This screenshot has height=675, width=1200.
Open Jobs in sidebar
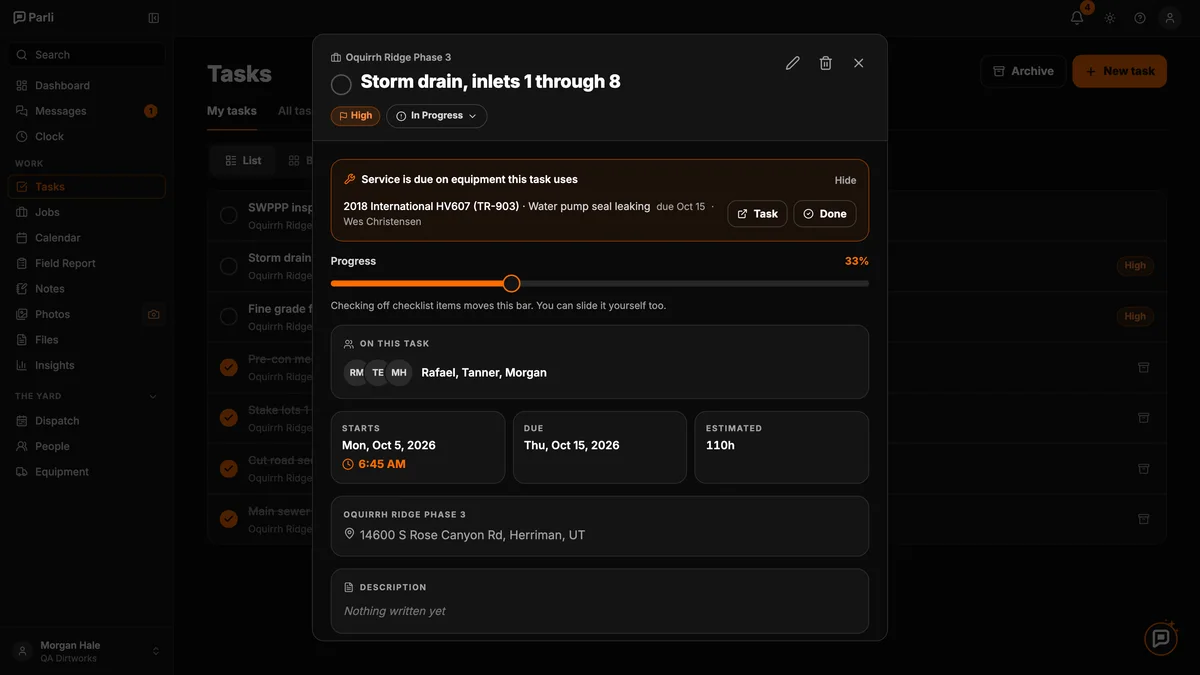87,212
